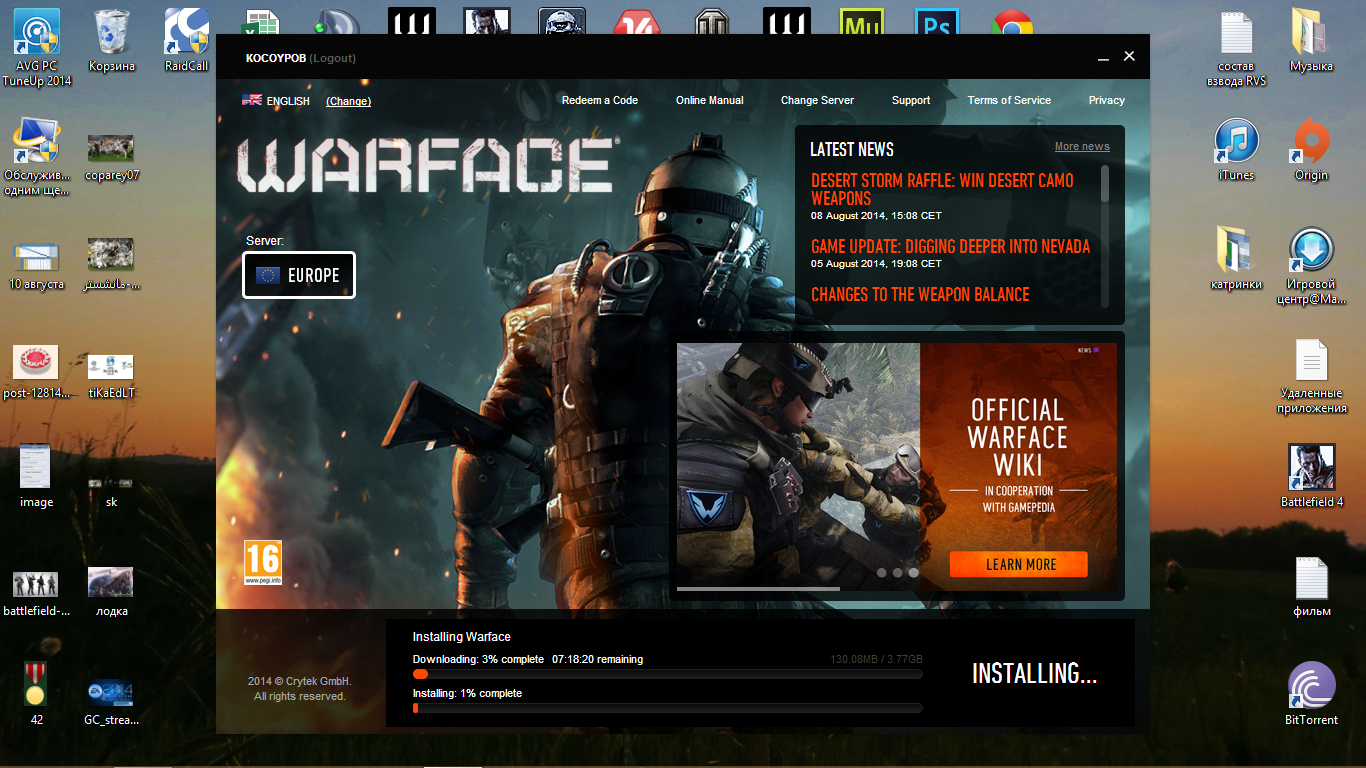Open the 'Game Update: Digging Deeper into Nevada' article

950,246
